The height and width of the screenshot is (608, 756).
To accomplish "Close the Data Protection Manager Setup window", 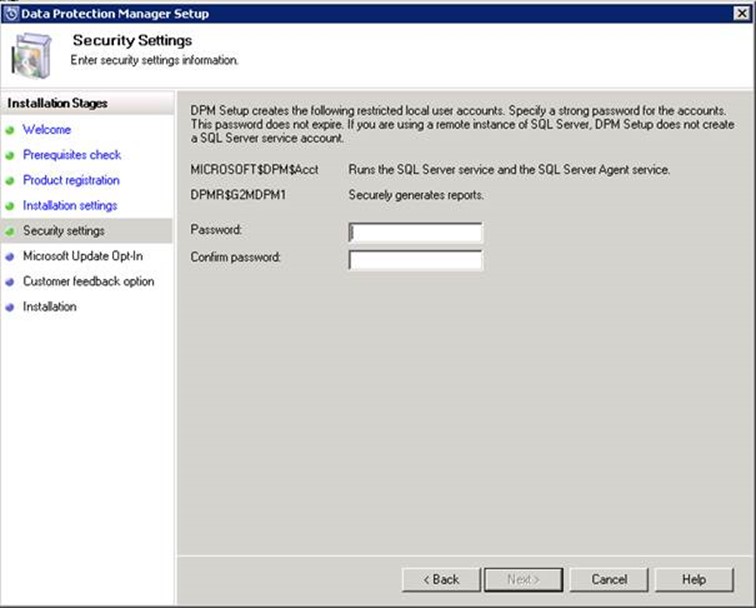I will click(742, 14).
